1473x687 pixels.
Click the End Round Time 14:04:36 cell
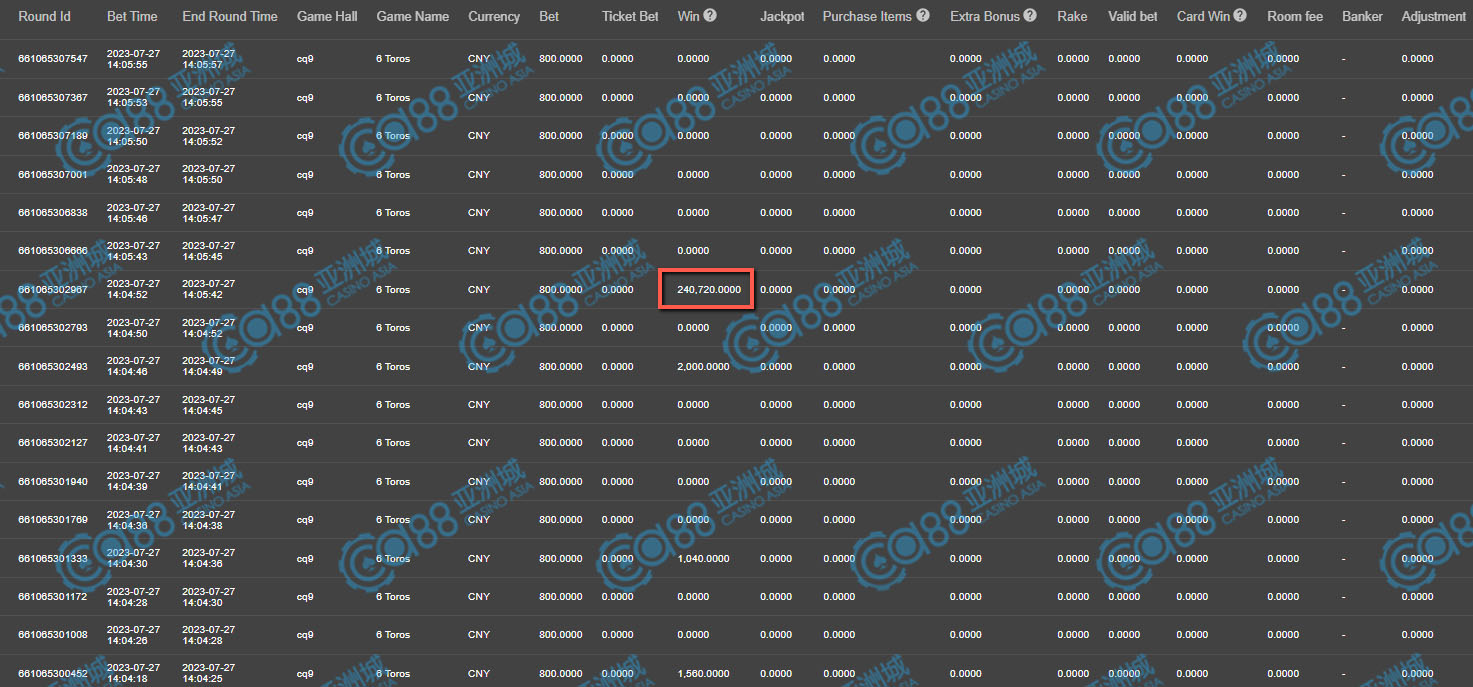coord(209,559)
